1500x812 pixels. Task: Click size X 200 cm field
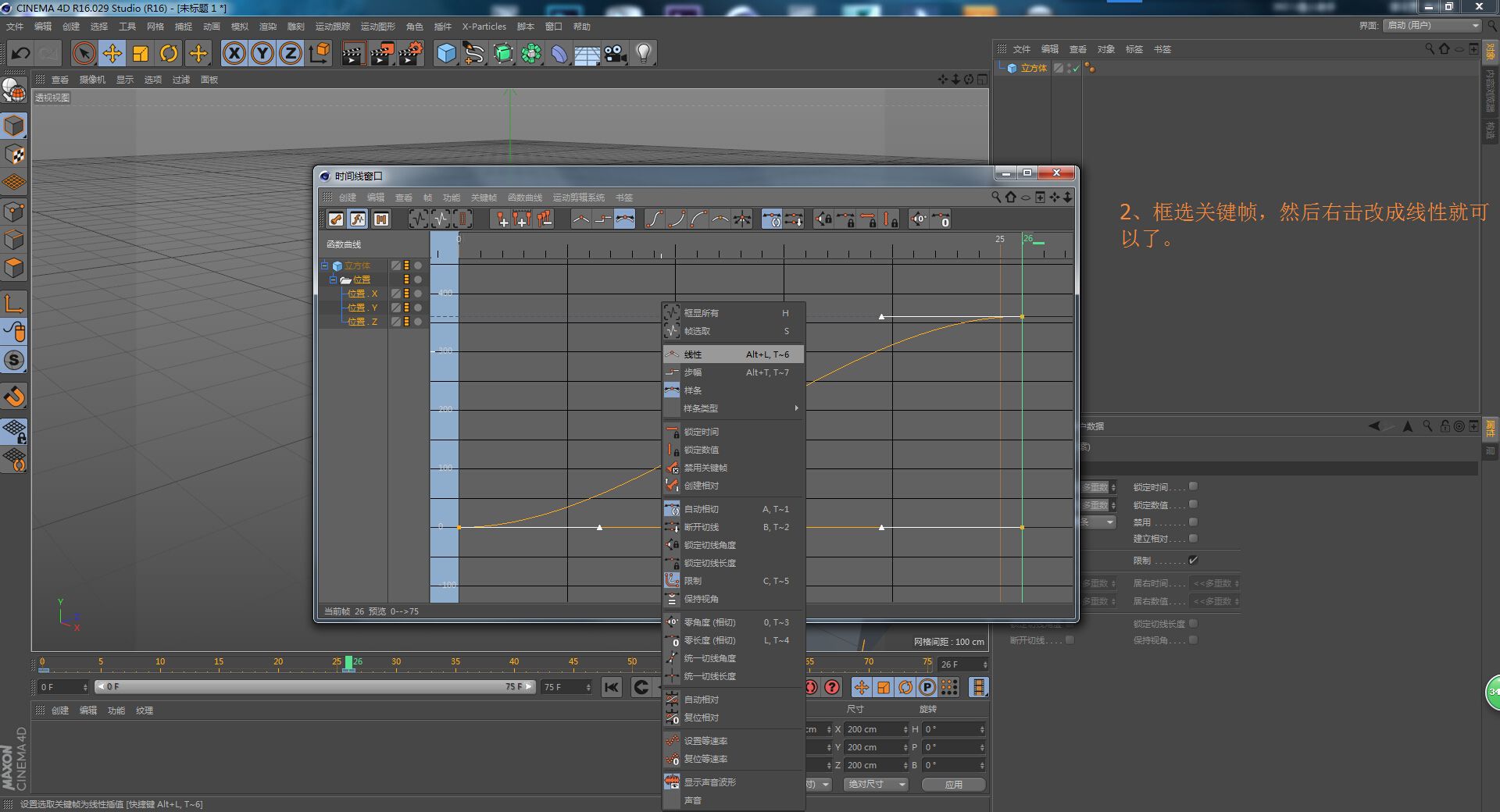point(877,729)
